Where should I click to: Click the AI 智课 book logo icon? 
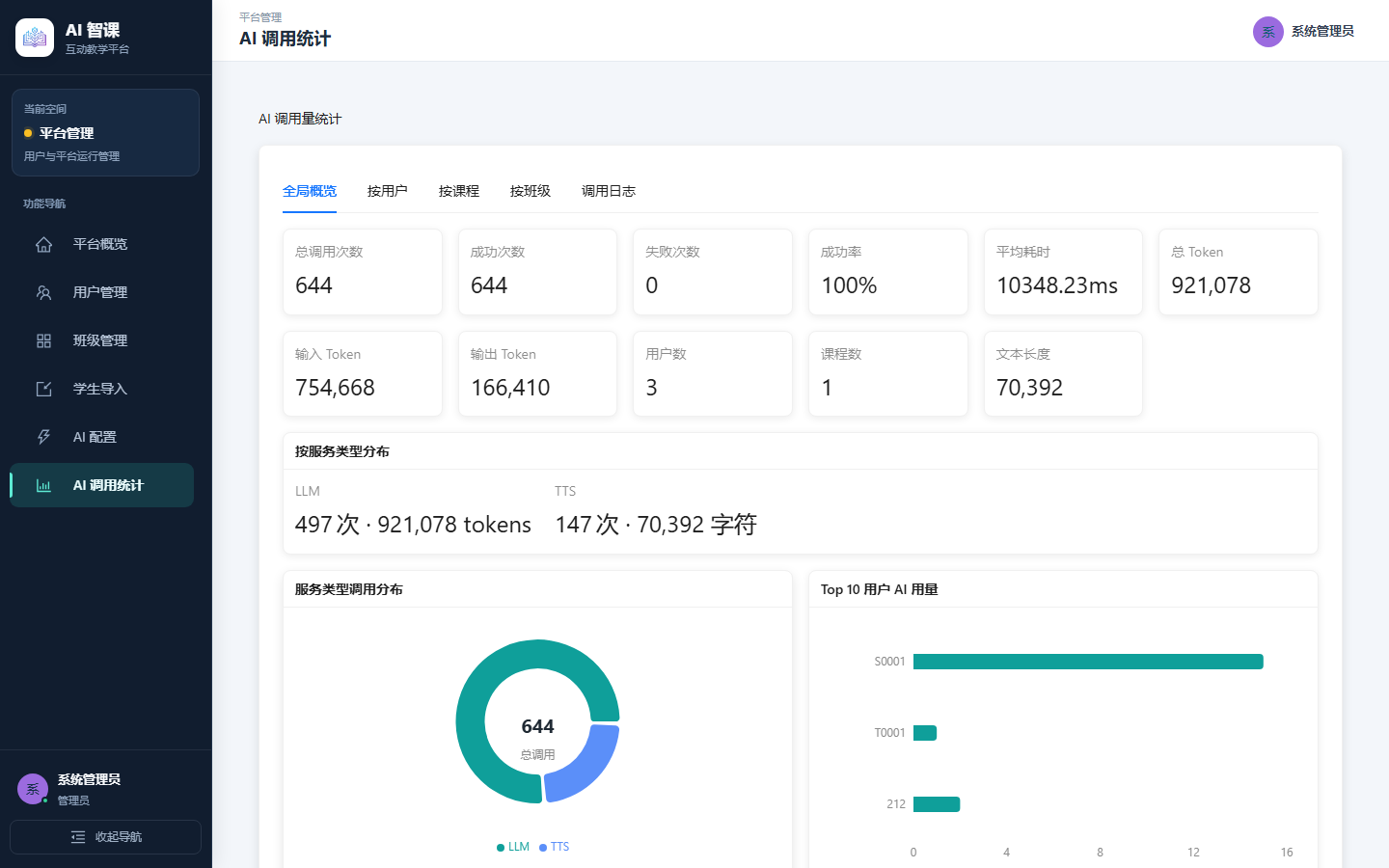[35, 38]
